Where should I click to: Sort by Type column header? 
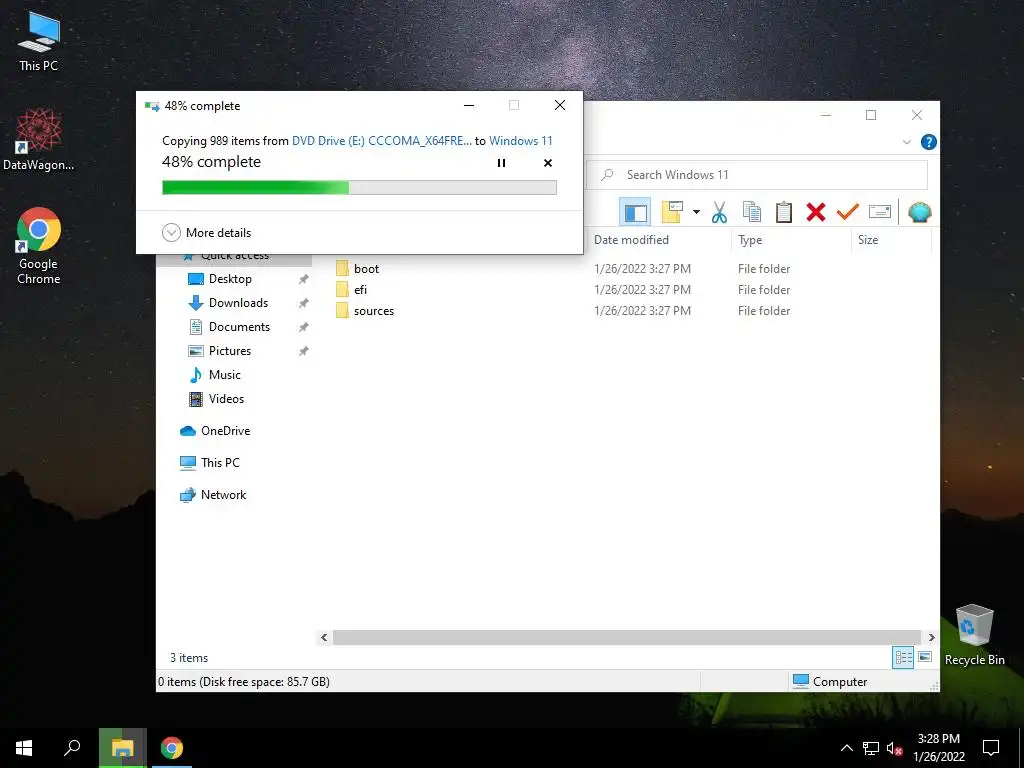point(750,240)
